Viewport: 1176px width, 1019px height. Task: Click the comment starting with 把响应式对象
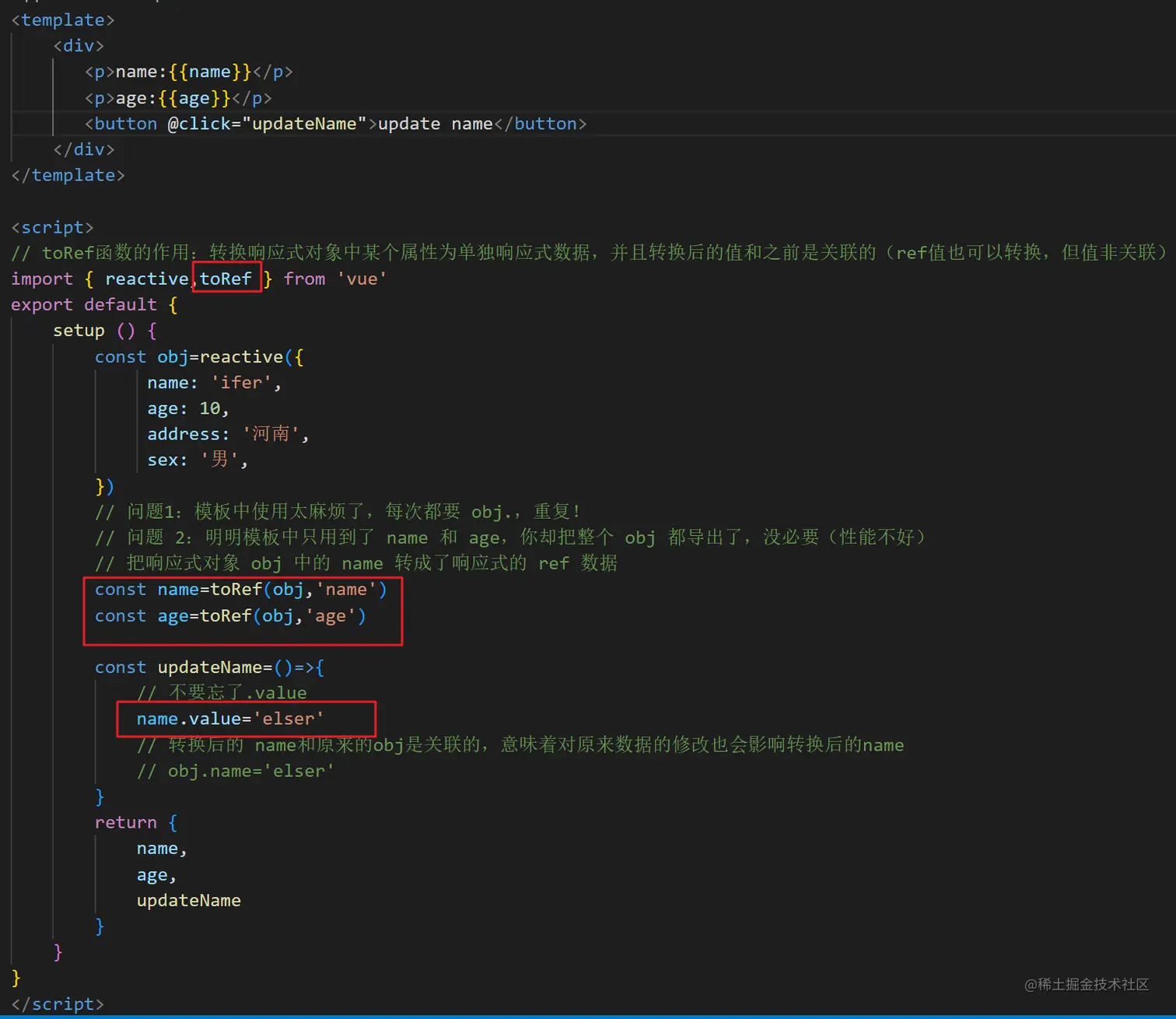tap(356, 563)
